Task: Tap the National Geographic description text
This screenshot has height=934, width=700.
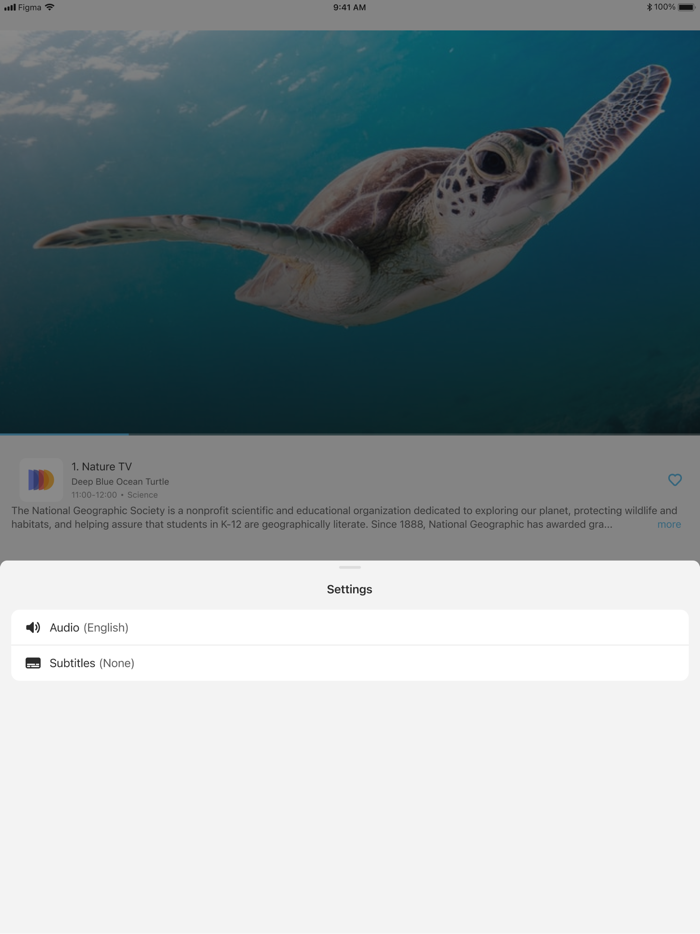Action: [x=344, y=517]
